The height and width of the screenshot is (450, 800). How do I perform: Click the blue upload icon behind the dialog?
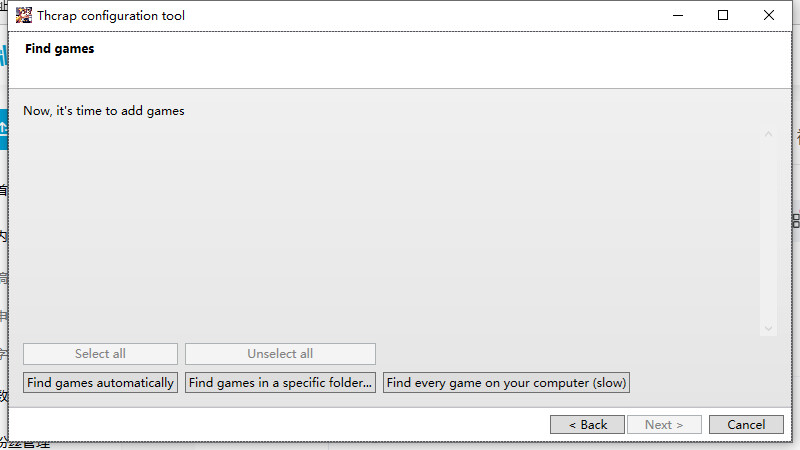click(x=3, y=129)
